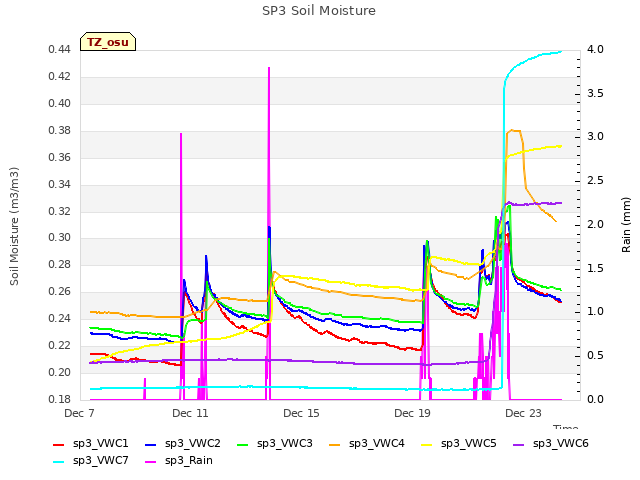Click the blue sp3_VWC2 legend color marker
Viewport: 640px width, 480px height.
(151, 444)
